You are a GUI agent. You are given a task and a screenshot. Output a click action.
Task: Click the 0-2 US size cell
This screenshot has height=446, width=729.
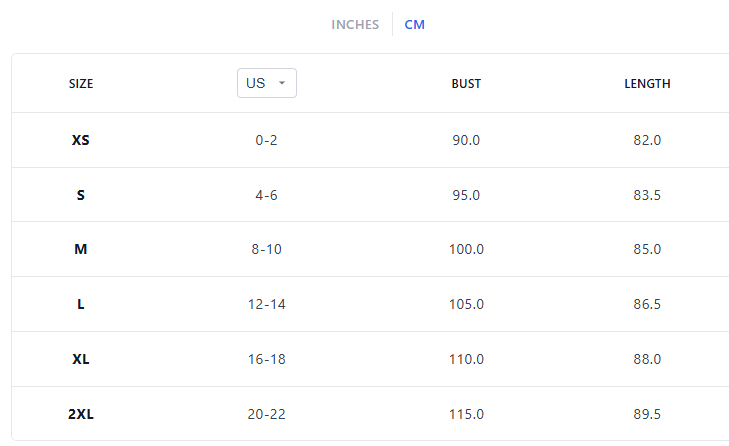point(266,140)
